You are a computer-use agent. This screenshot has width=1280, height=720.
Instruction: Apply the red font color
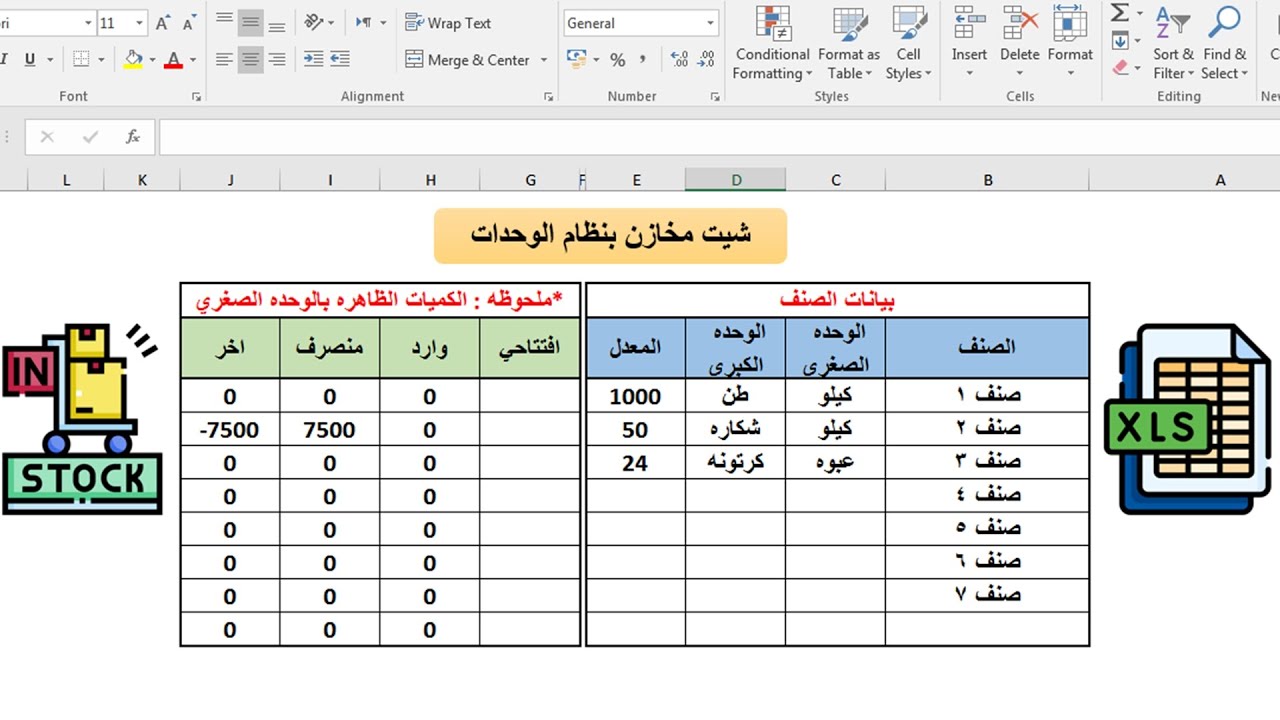pos(174,60)
